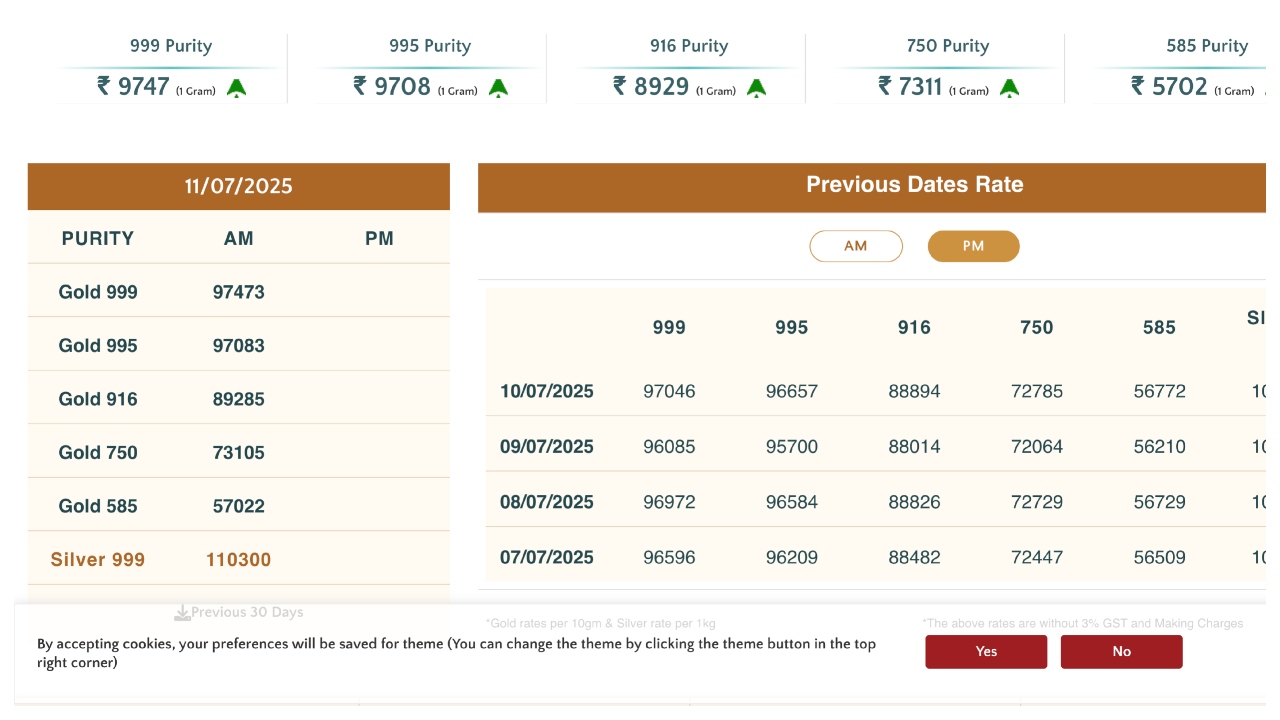
Task: Select the PM rates toggle
Action: [973, 246]
